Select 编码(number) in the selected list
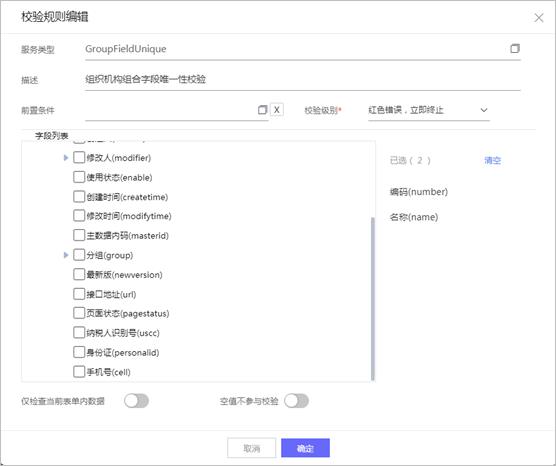This screenshot has width=556, height=466. pyautogui.click(x=419, y=192)
